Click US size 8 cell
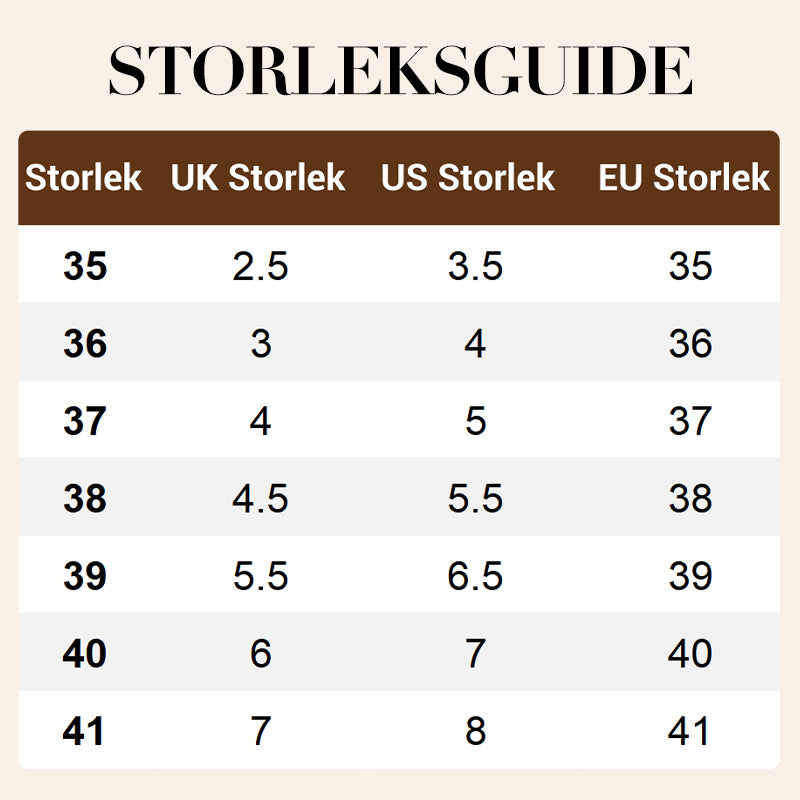The image size is (800, 800). [475, 731]
